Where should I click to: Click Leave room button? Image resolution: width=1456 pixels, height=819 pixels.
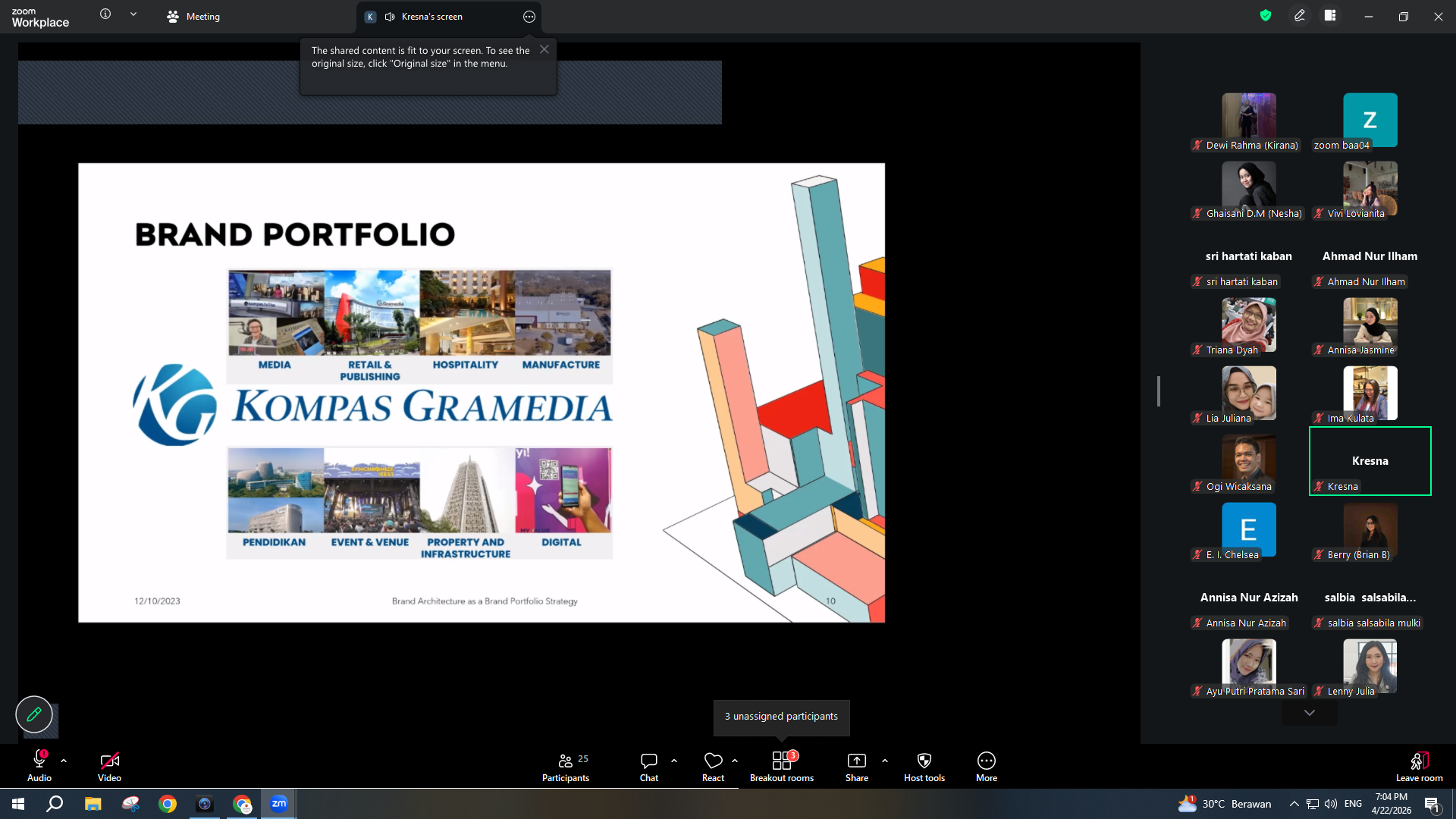coord(1420,766)
